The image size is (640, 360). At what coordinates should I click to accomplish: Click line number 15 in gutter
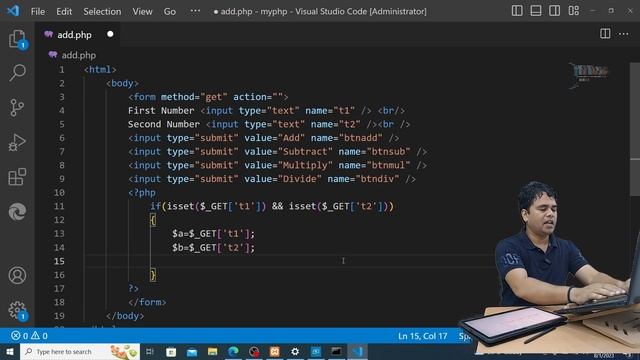click(x=59, y=261)
